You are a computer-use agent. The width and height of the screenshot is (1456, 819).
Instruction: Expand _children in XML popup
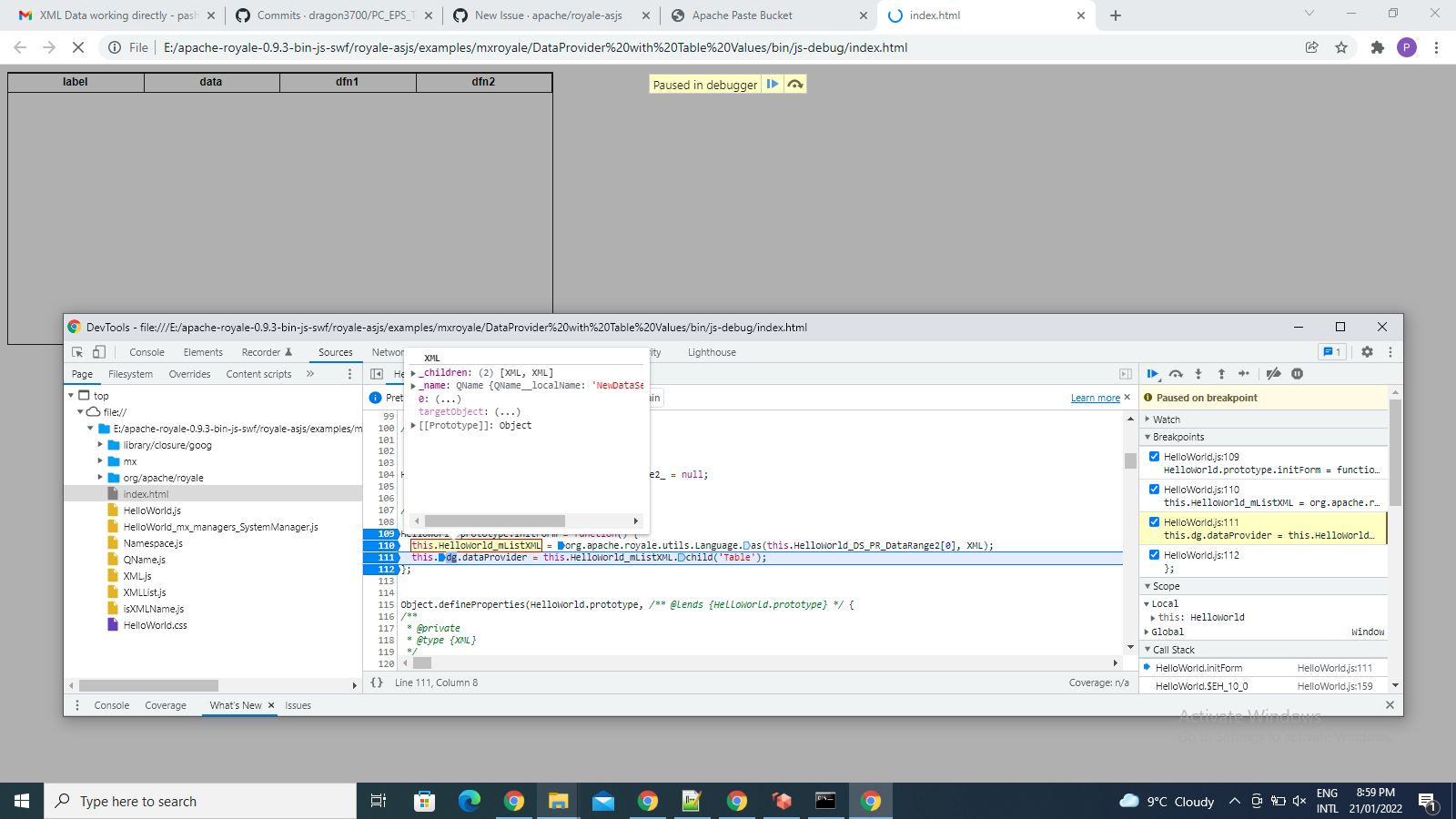413,373
